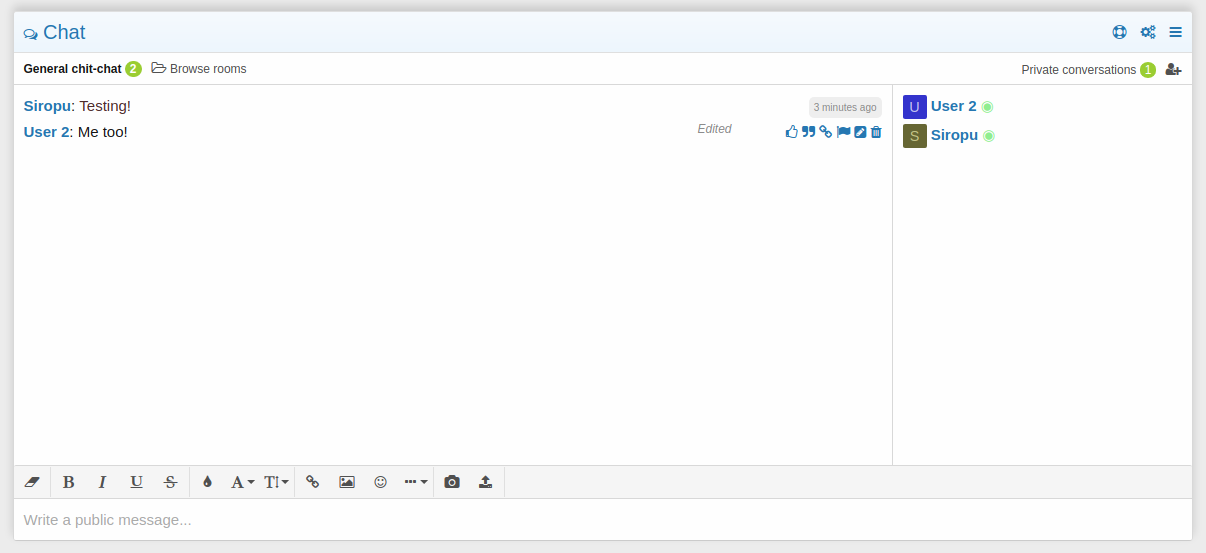This screenshot has width=1206, height=553.
Task: Click Siropu's username in the message list
Action: [x=47, y=106]
